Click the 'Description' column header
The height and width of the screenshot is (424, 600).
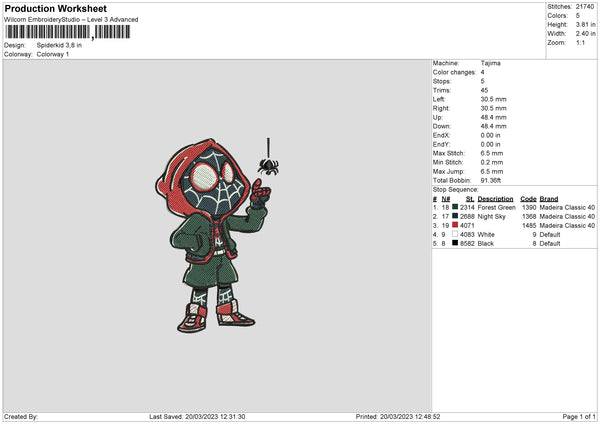(x=496, y=199)
